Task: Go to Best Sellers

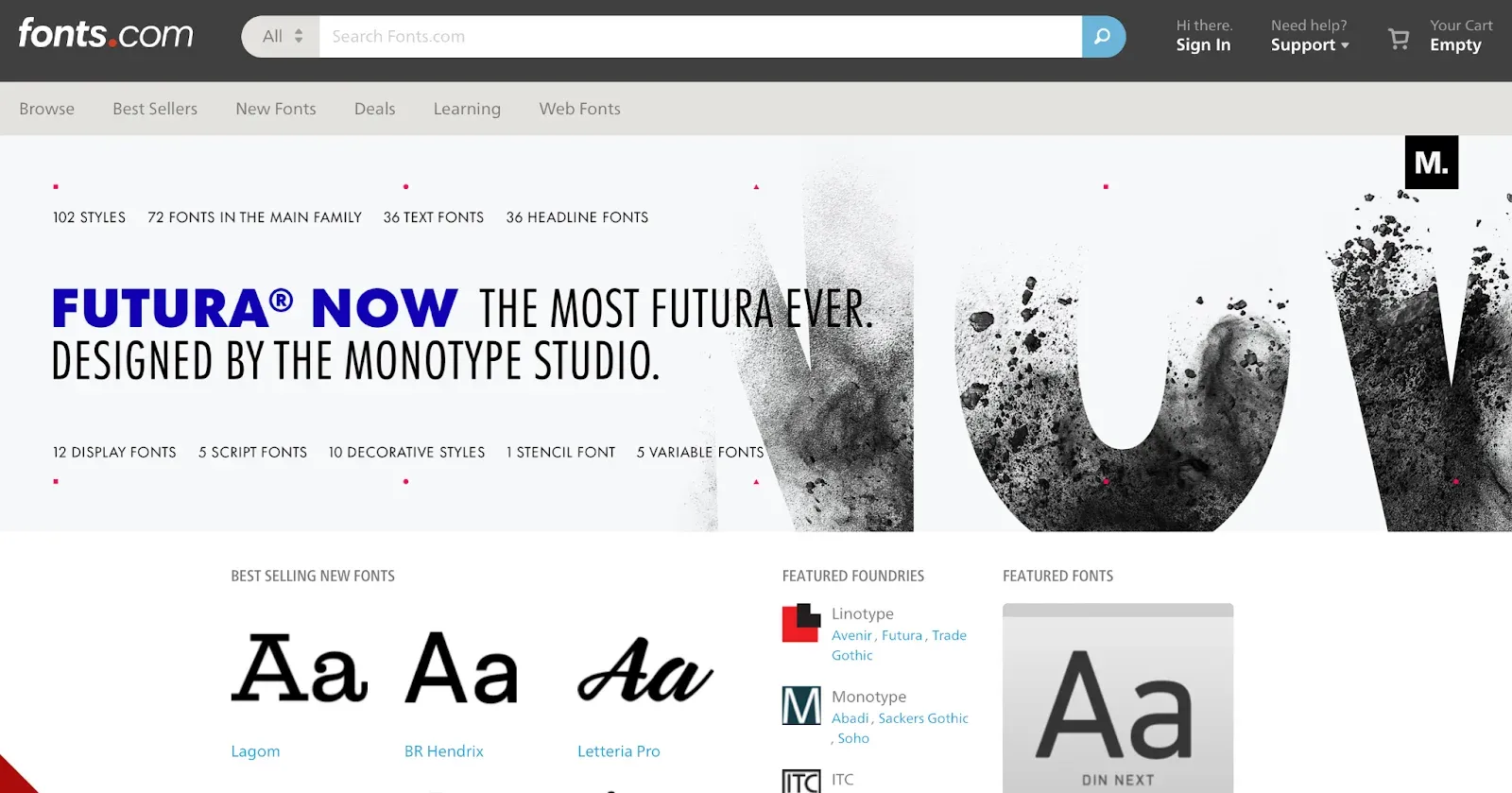Action: point(155,109)
